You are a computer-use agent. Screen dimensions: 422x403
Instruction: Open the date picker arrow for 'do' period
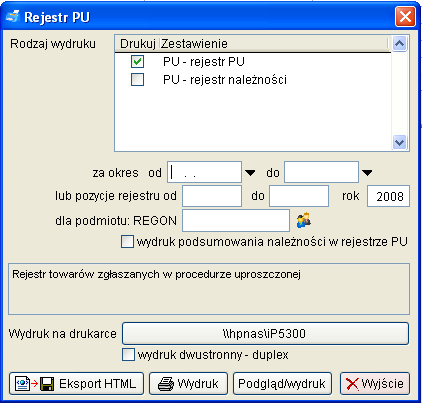367,173
